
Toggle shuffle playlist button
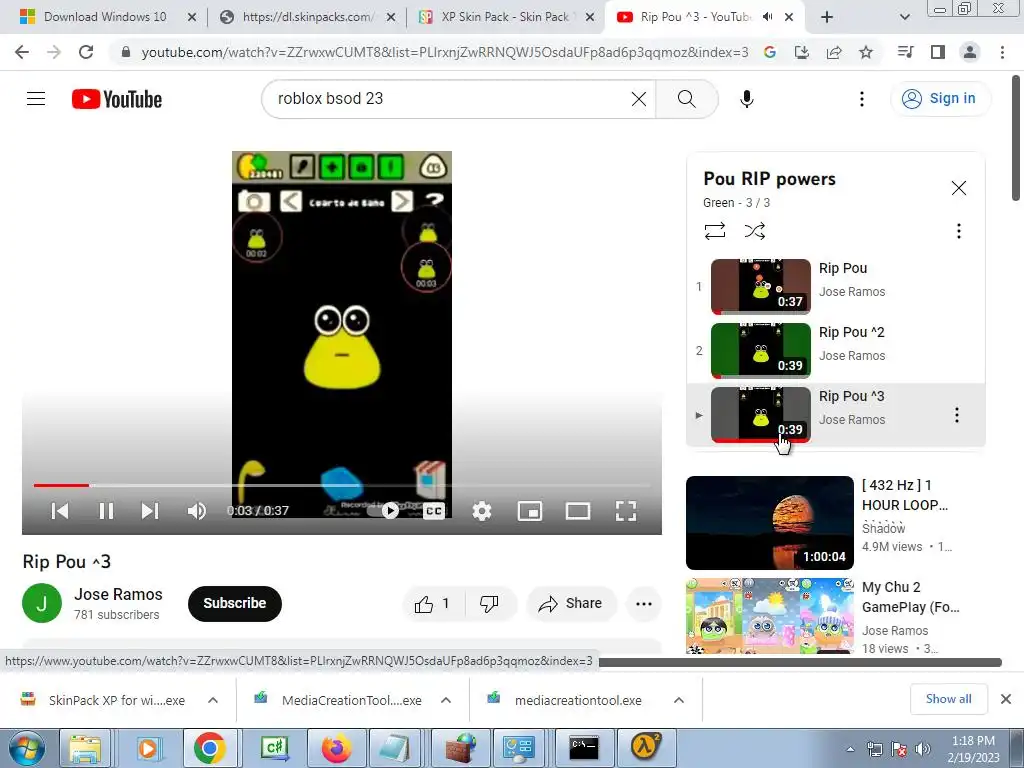click(x=755, y=231)
